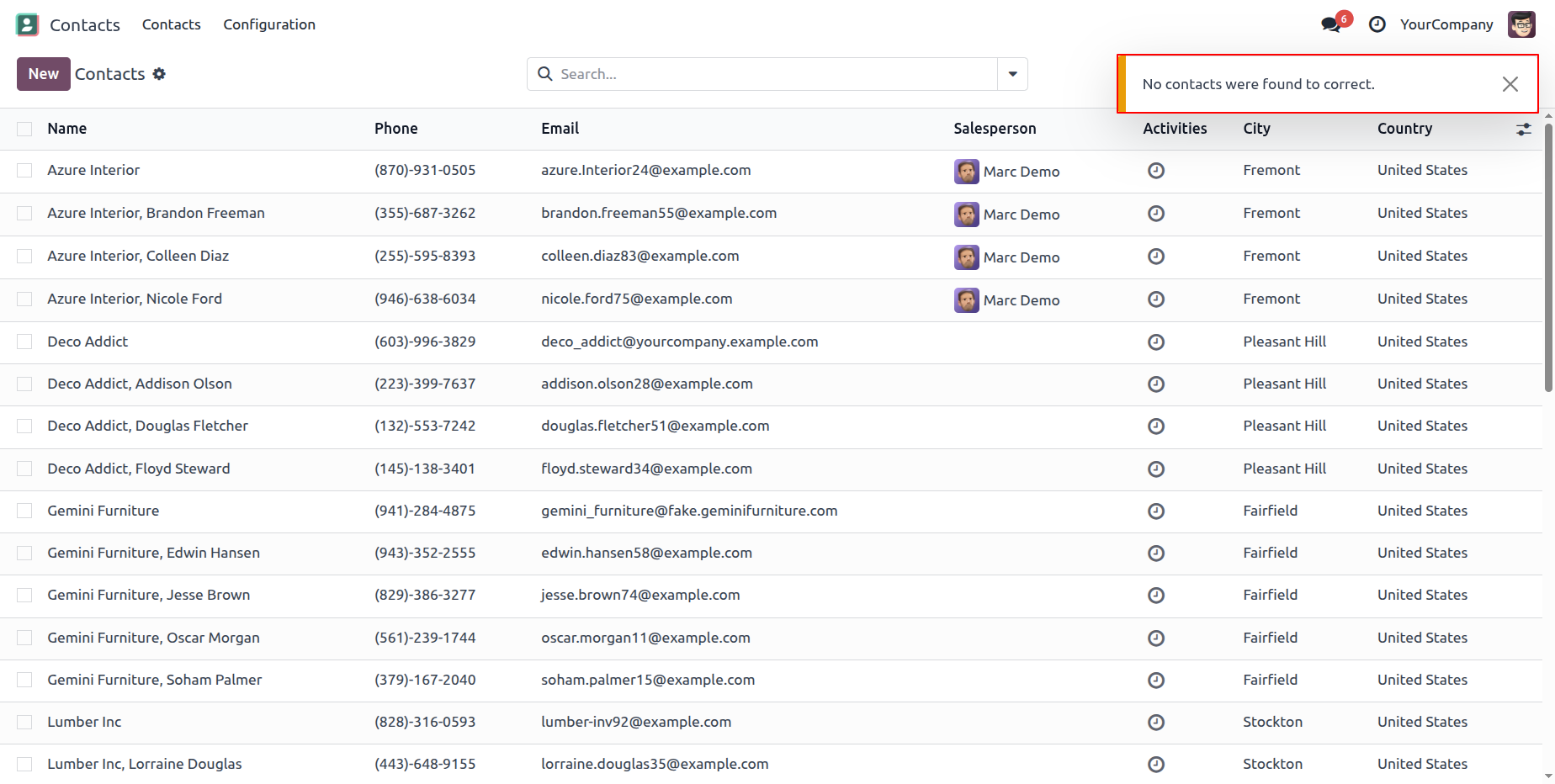The image size is (1555, 784).
Task: Open activity clock for Gemini Furniture row
Action: [x=1156, y=511]
